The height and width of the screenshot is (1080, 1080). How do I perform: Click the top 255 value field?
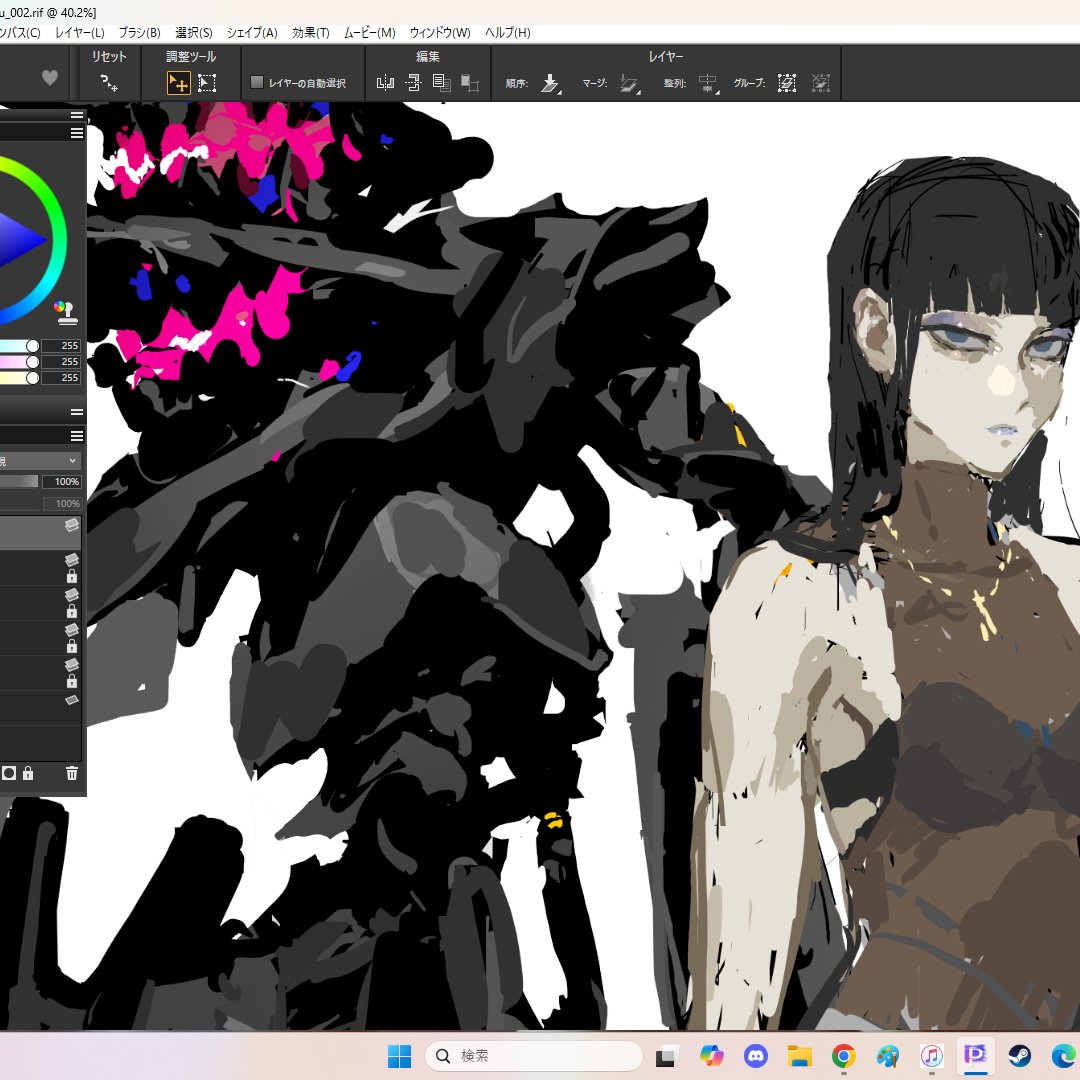pos(61,346)
